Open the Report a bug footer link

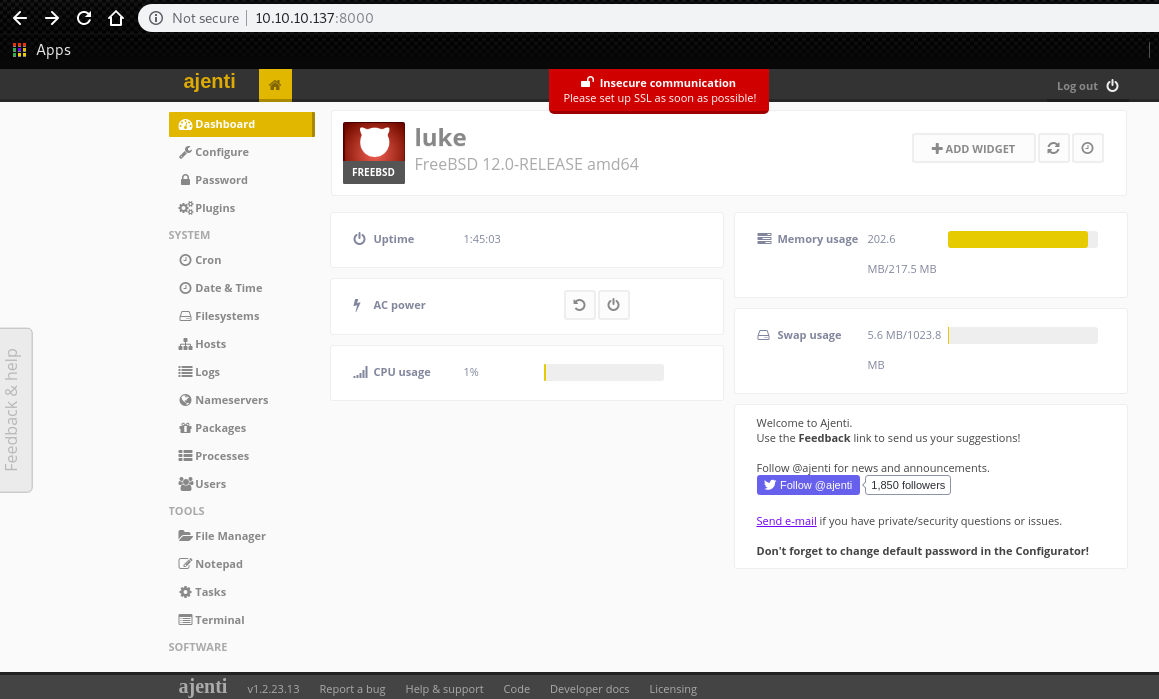[352, 689]
